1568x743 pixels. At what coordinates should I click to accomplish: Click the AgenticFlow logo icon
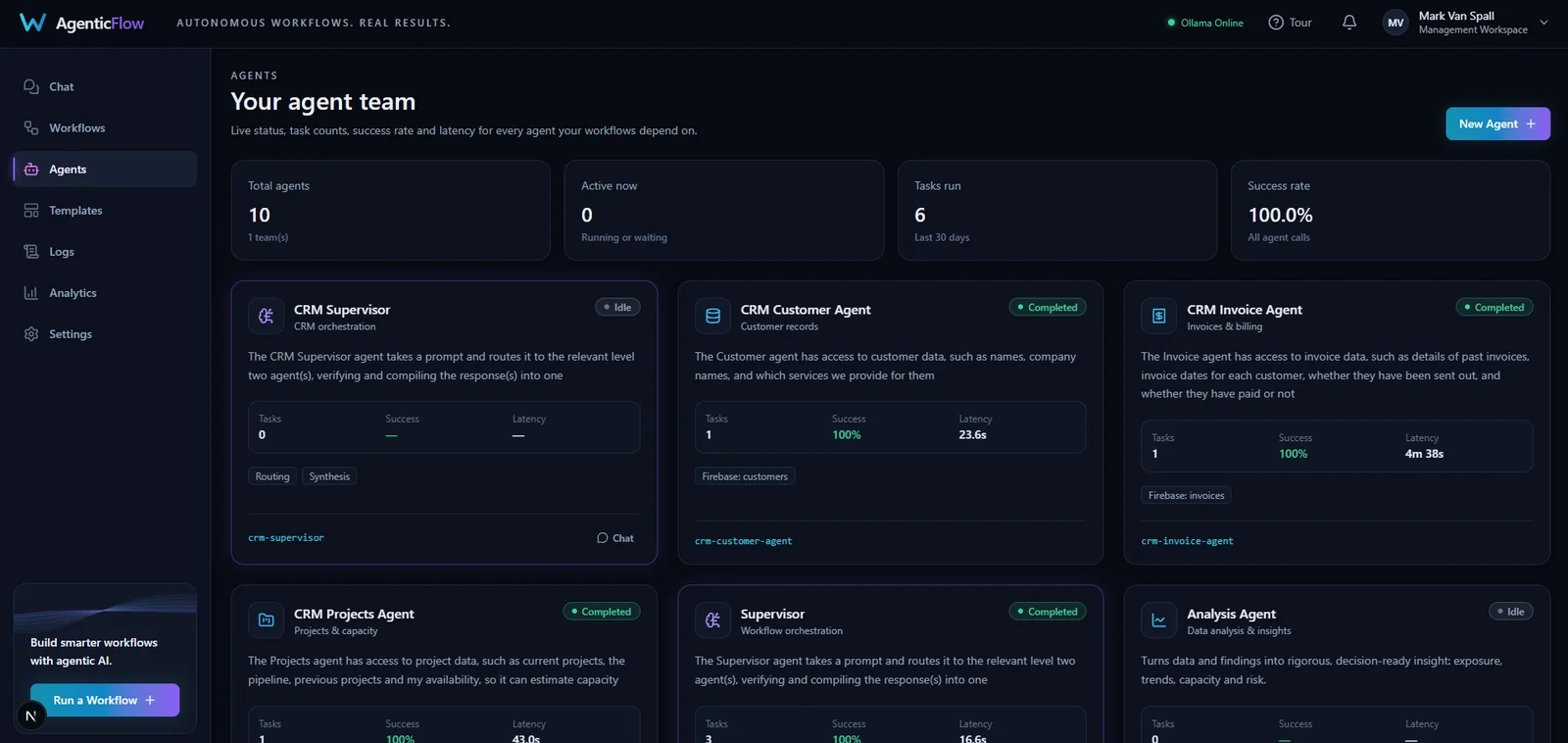pos(32,23)
